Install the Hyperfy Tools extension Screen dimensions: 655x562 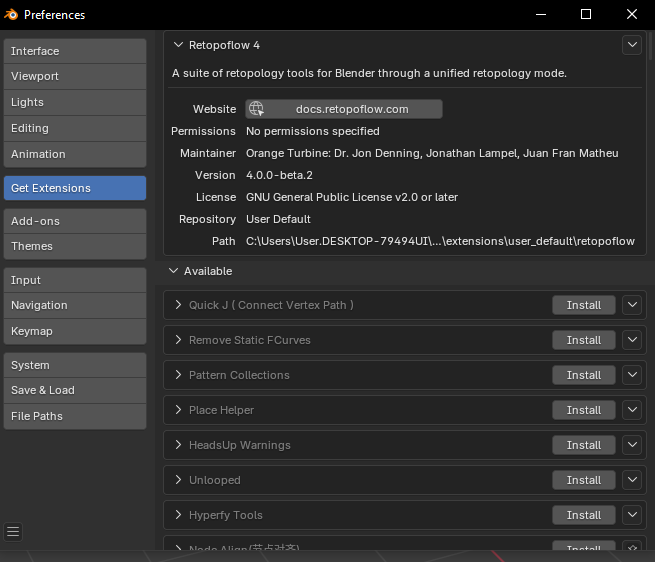(583, 515)
